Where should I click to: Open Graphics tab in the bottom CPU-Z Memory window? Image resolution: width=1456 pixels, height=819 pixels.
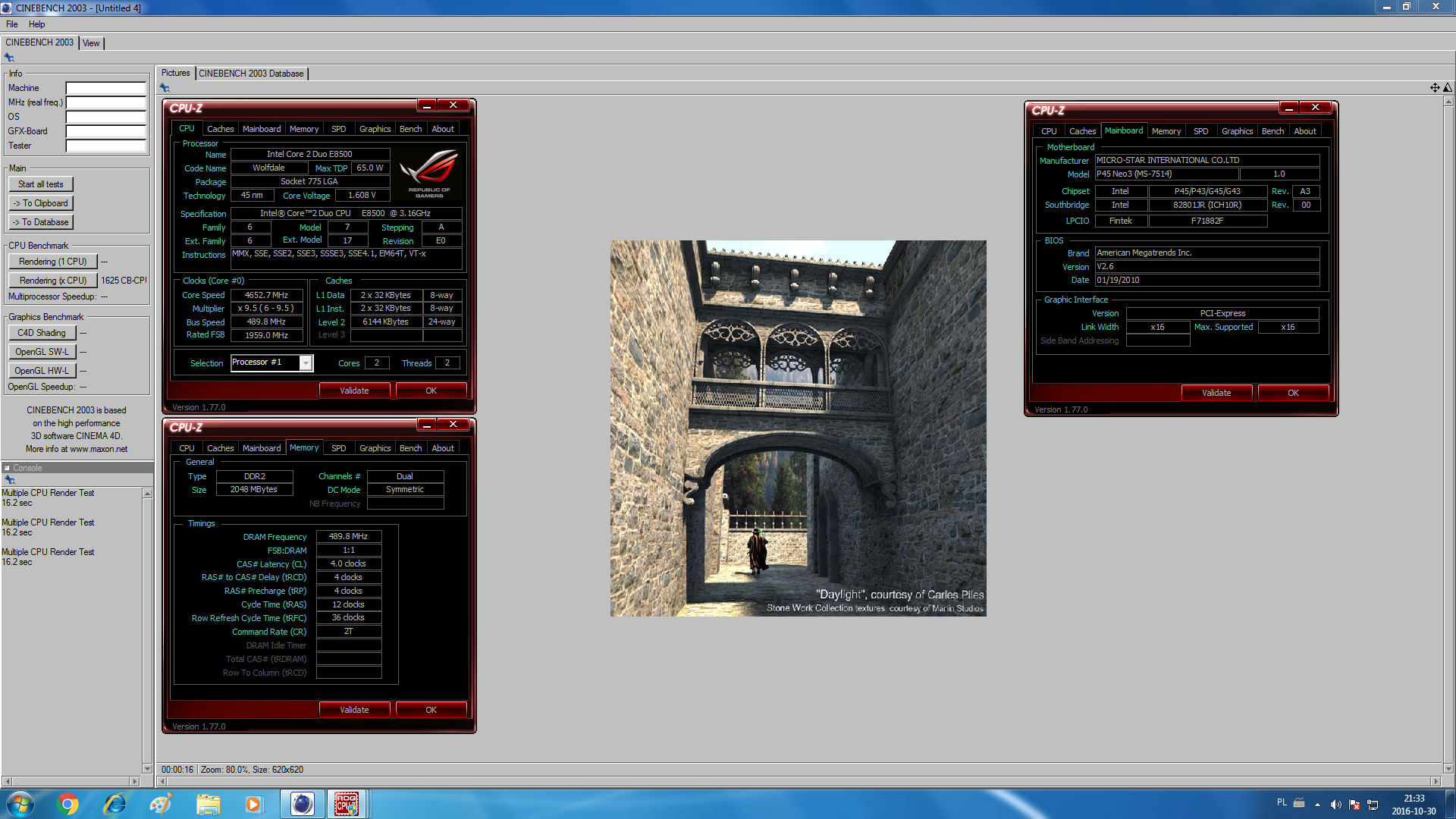[375, 448]
